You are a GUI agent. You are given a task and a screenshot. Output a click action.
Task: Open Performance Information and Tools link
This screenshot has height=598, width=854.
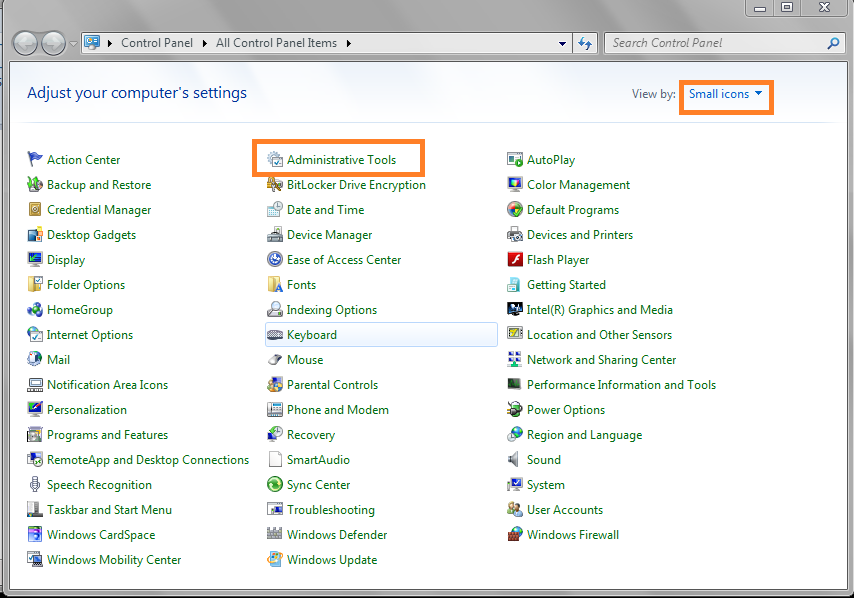621,385
